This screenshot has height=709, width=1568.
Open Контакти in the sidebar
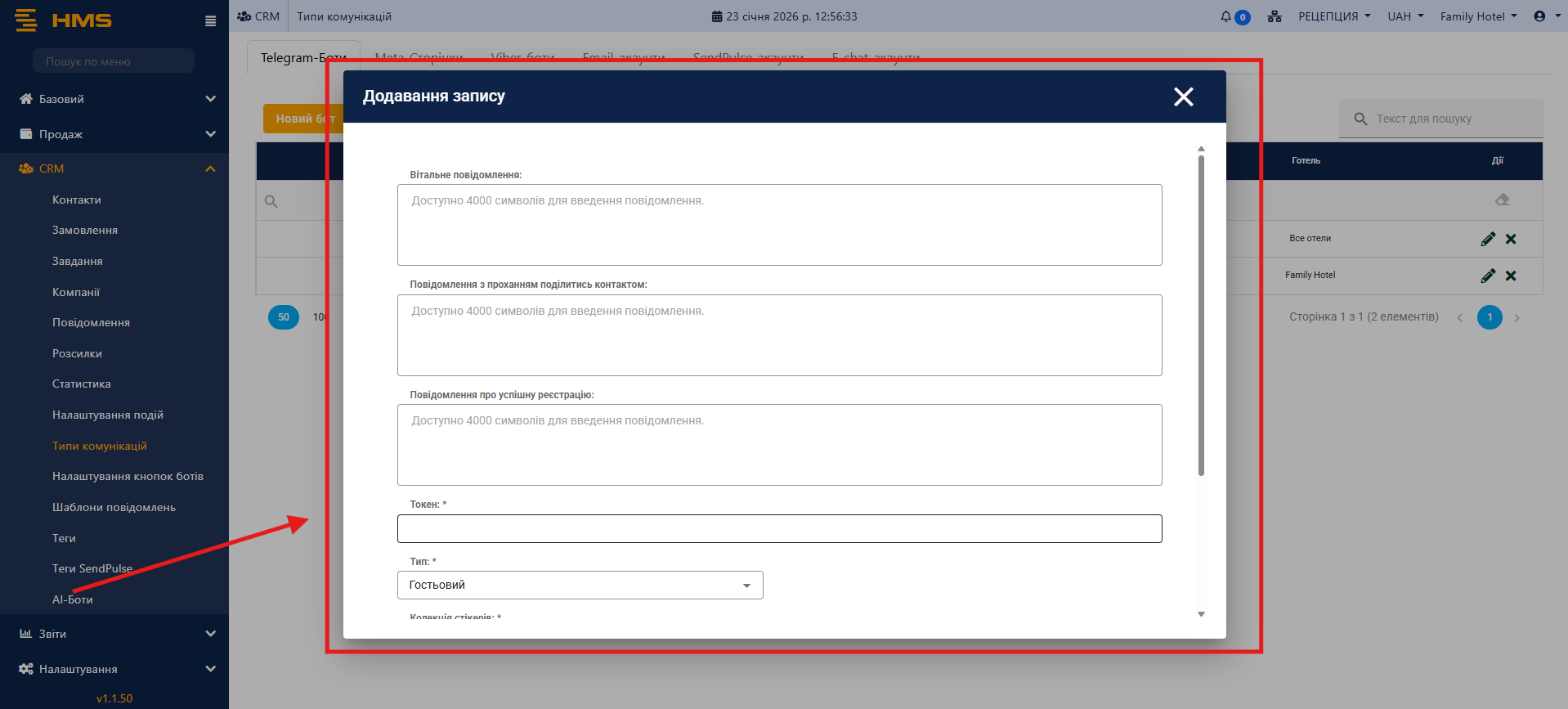77,200
